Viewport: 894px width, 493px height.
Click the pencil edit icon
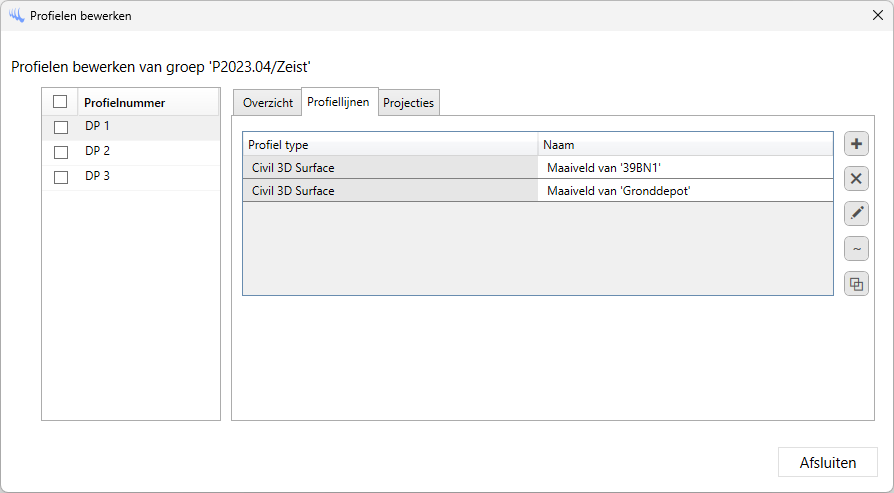(x=856, y=214)
